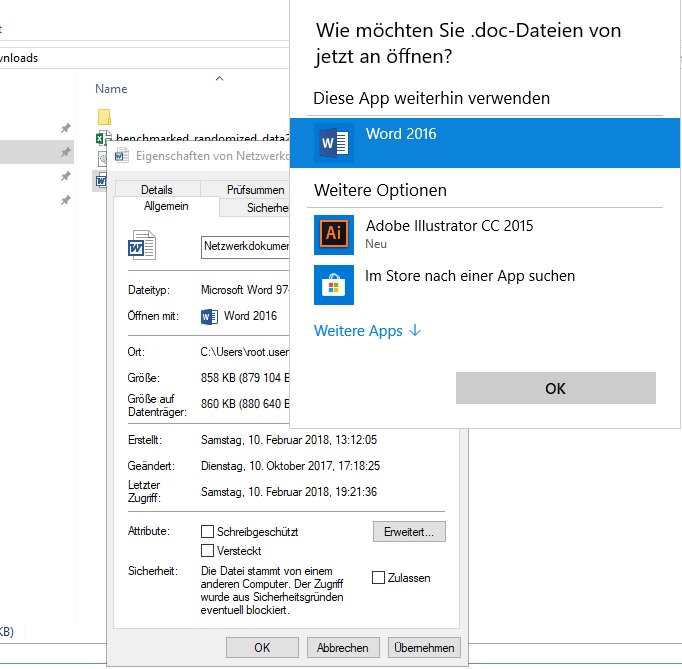Switch to the Details tab
This screenshot has width=682, height=669.
tap(157, 190)
